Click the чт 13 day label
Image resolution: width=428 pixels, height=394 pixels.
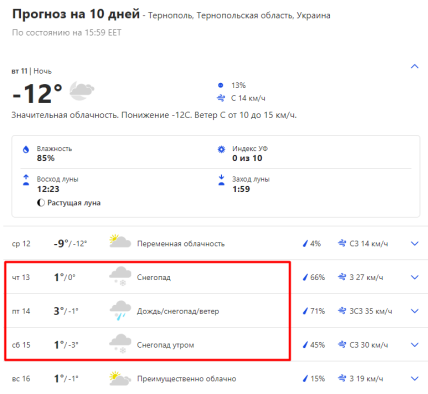[21, 277]
